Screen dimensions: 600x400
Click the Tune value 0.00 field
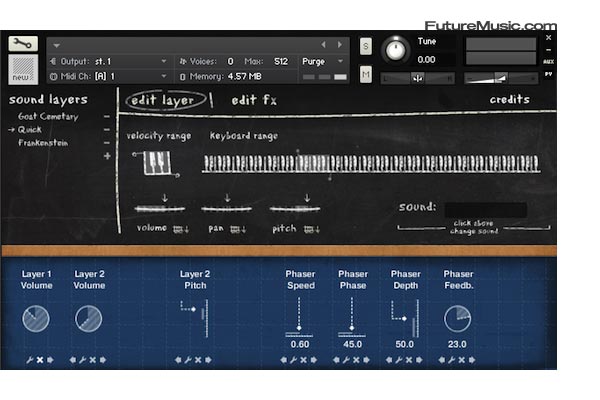(x=426, y=60)
